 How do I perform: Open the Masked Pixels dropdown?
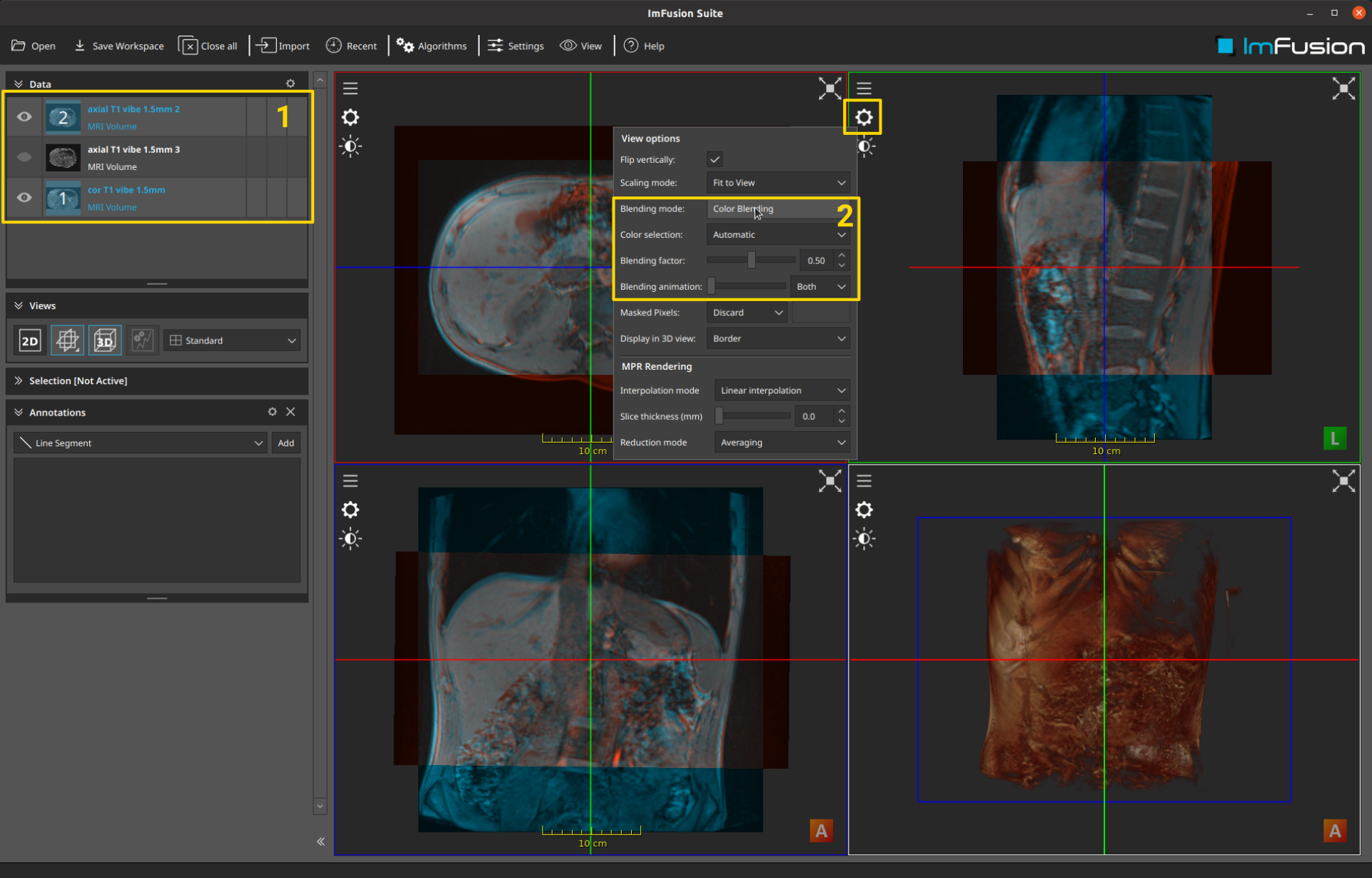point(747,313)
